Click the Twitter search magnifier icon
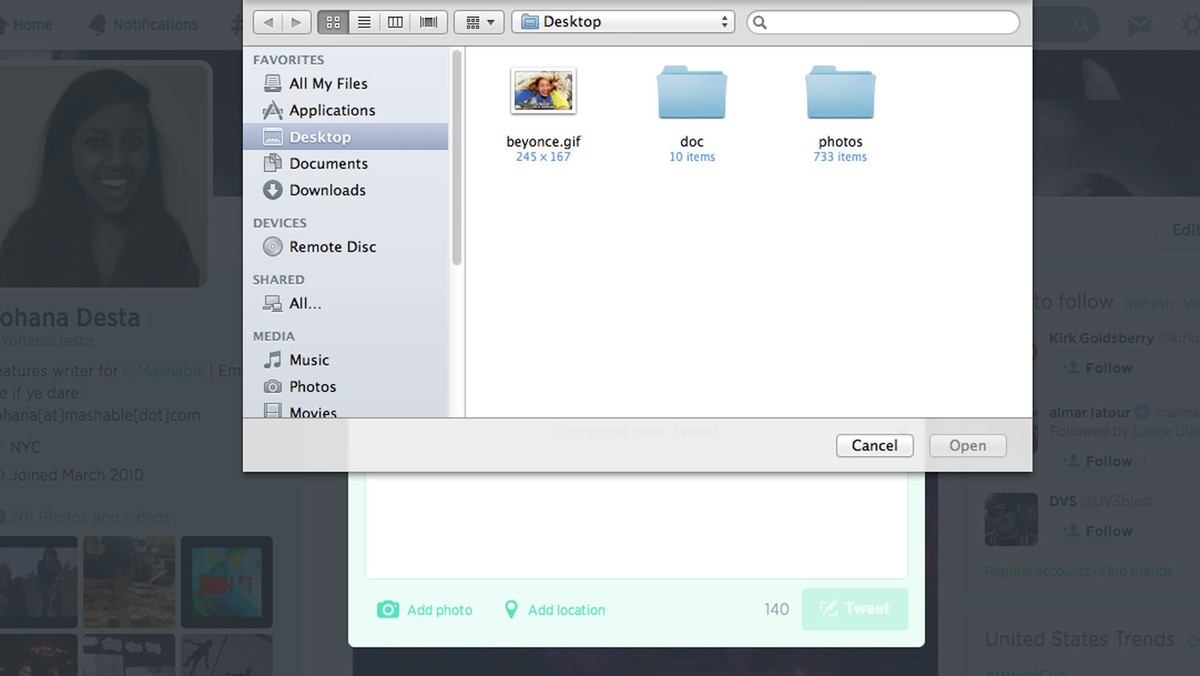 pyautogui.click(x=1081, y=24)
